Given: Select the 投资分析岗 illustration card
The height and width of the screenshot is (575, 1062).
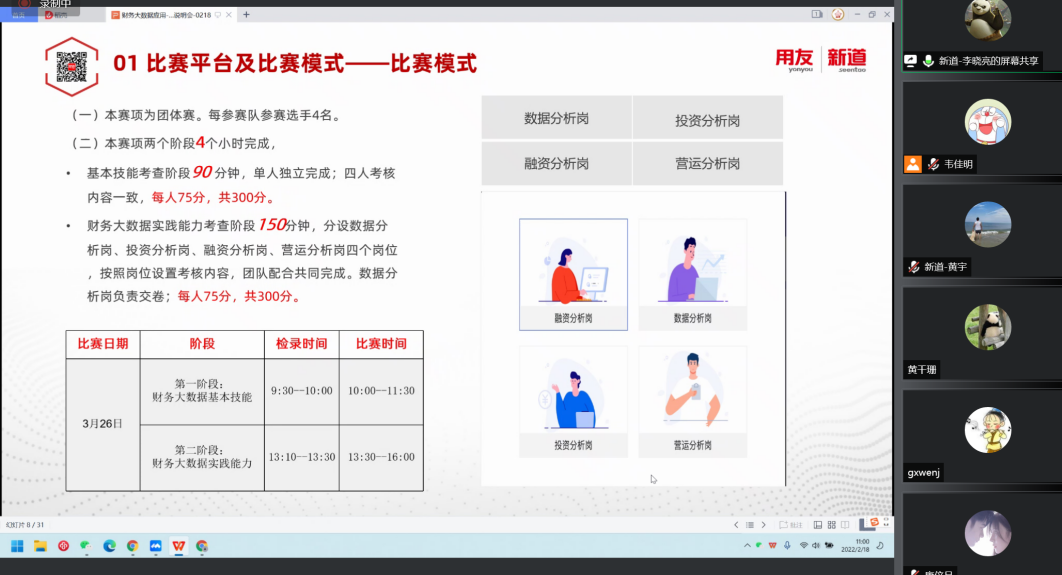Looking at the screenshot, I should pos(573,401).
